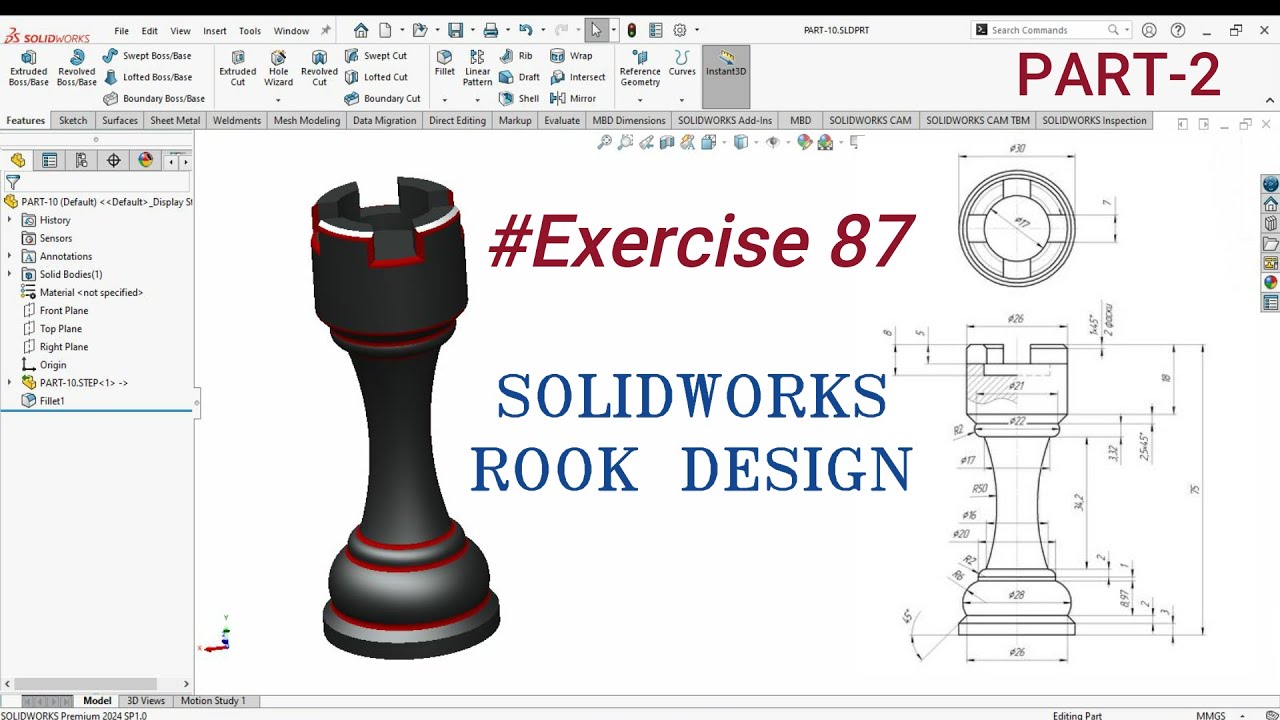Image resolution: width=1280 pixels, height=720 pixels.
Task: Open the Reference Geometry dropdown arrow
Action: point(640,100)
